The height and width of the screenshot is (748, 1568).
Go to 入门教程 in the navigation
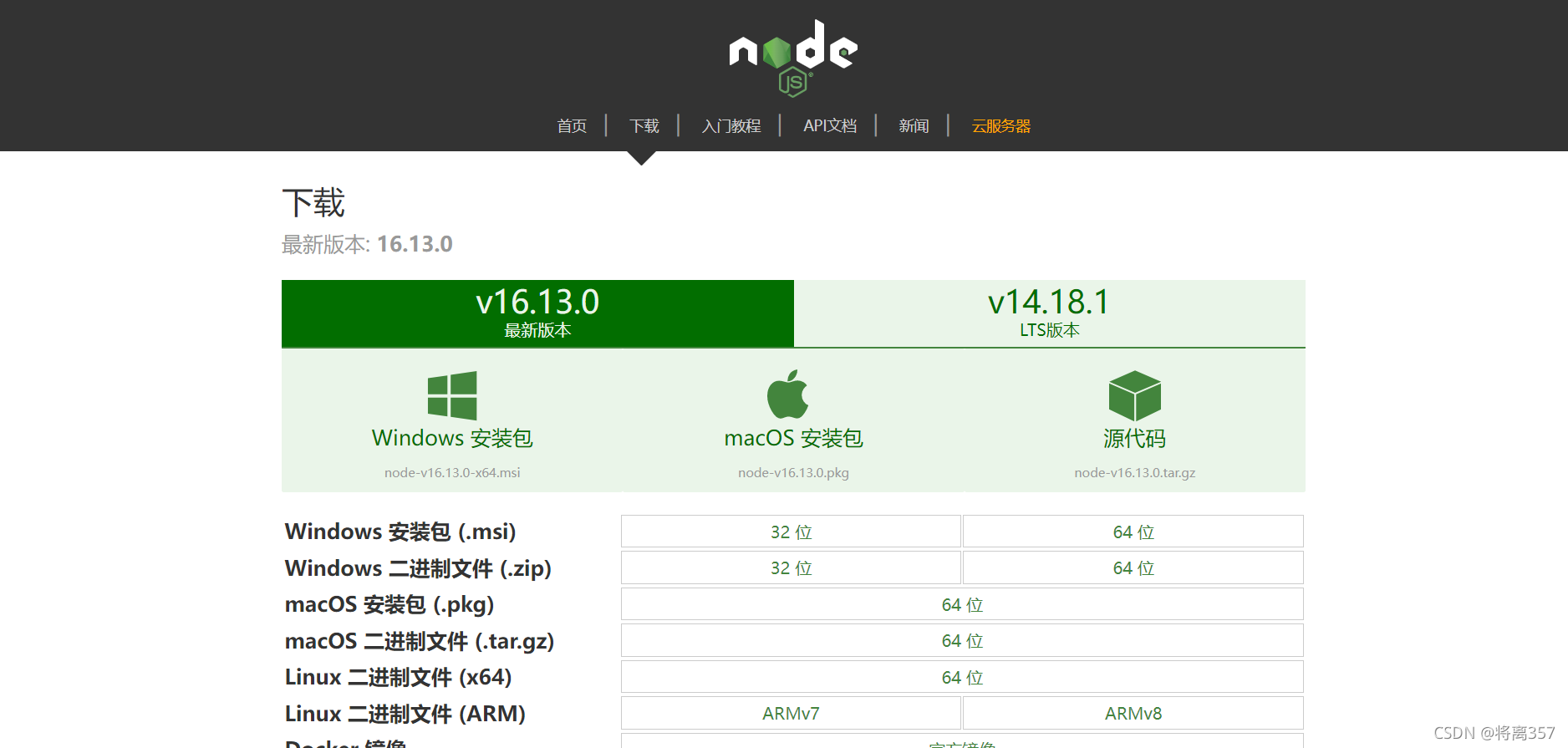(x=731, y=126)
